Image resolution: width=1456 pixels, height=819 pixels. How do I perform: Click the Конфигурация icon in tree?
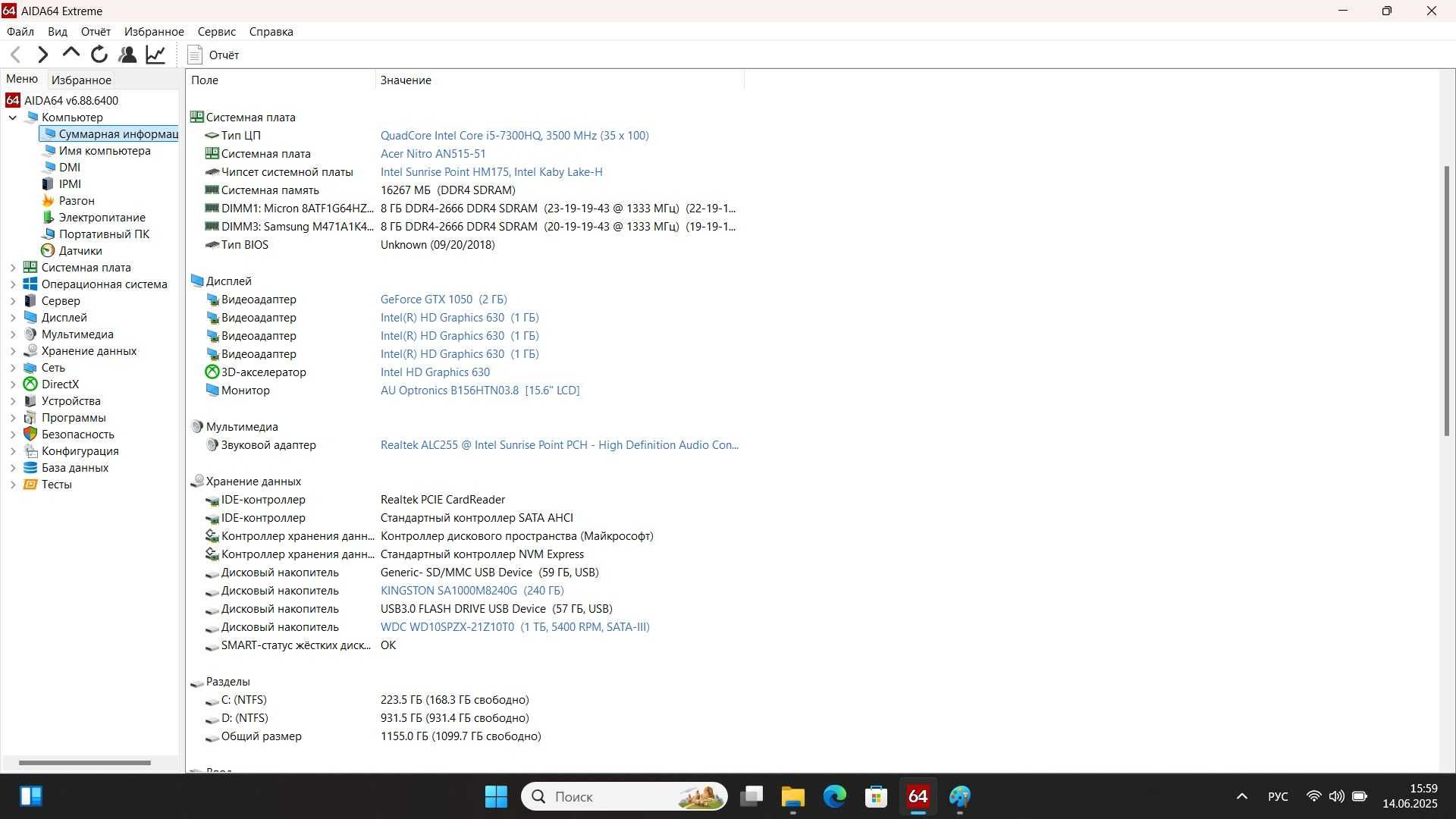pos(30,451)
